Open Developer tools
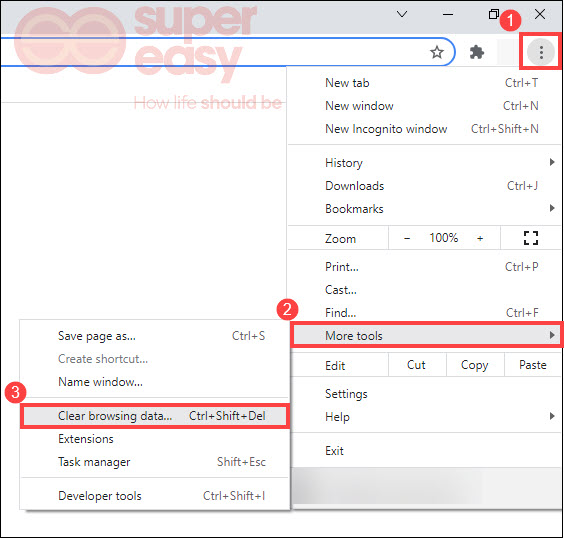Screen dimensions: 564x538 click(155, 496)
